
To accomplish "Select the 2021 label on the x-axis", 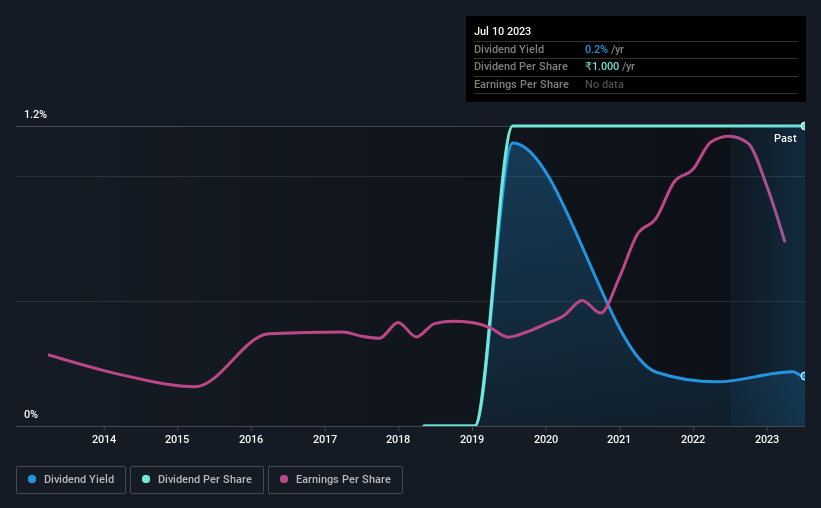I will 619,439.
